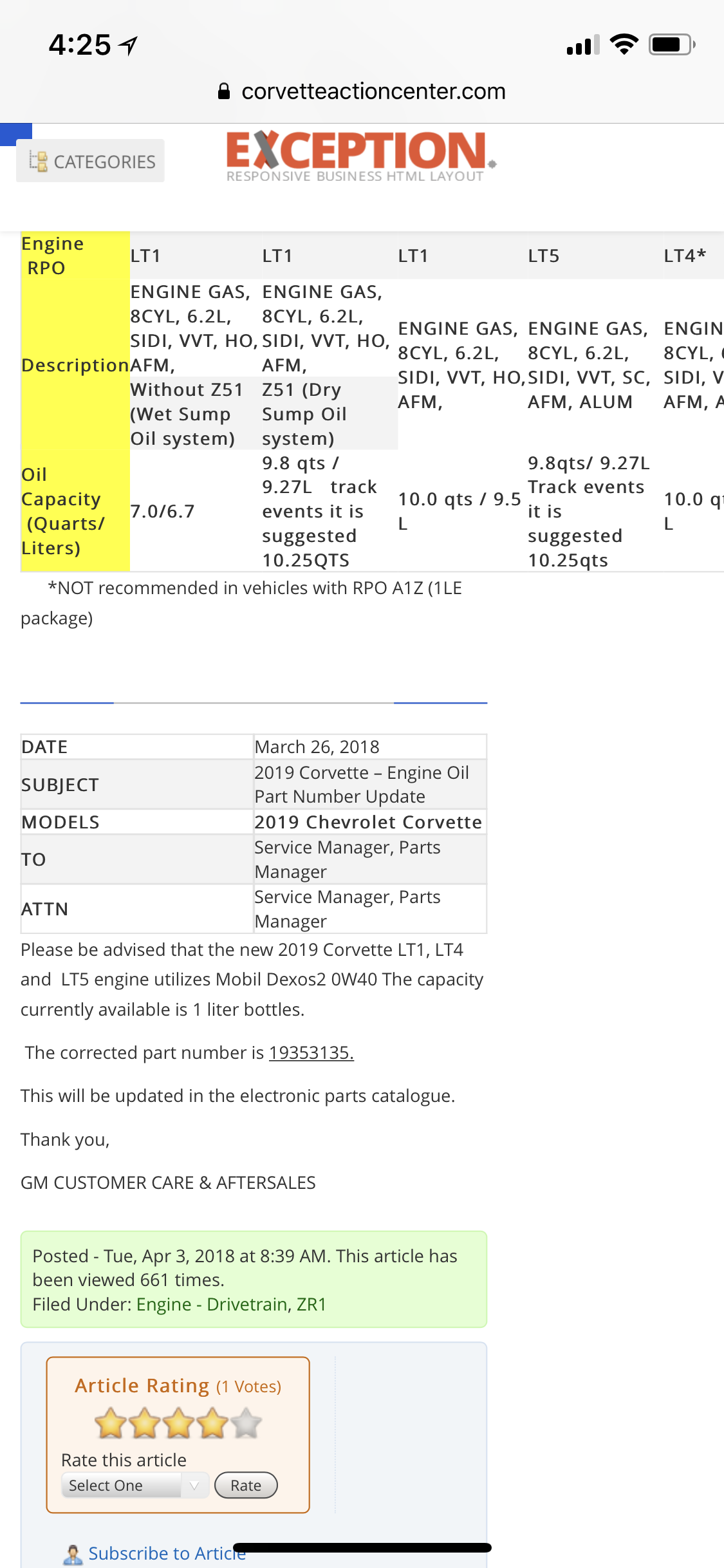Tap the home indicator bar
This screenshot has width=724, height=1568.
click(x=362, y=1547)
